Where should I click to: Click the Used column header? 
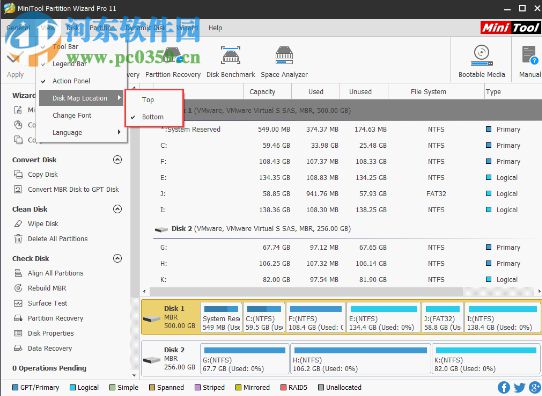point(316,92)
